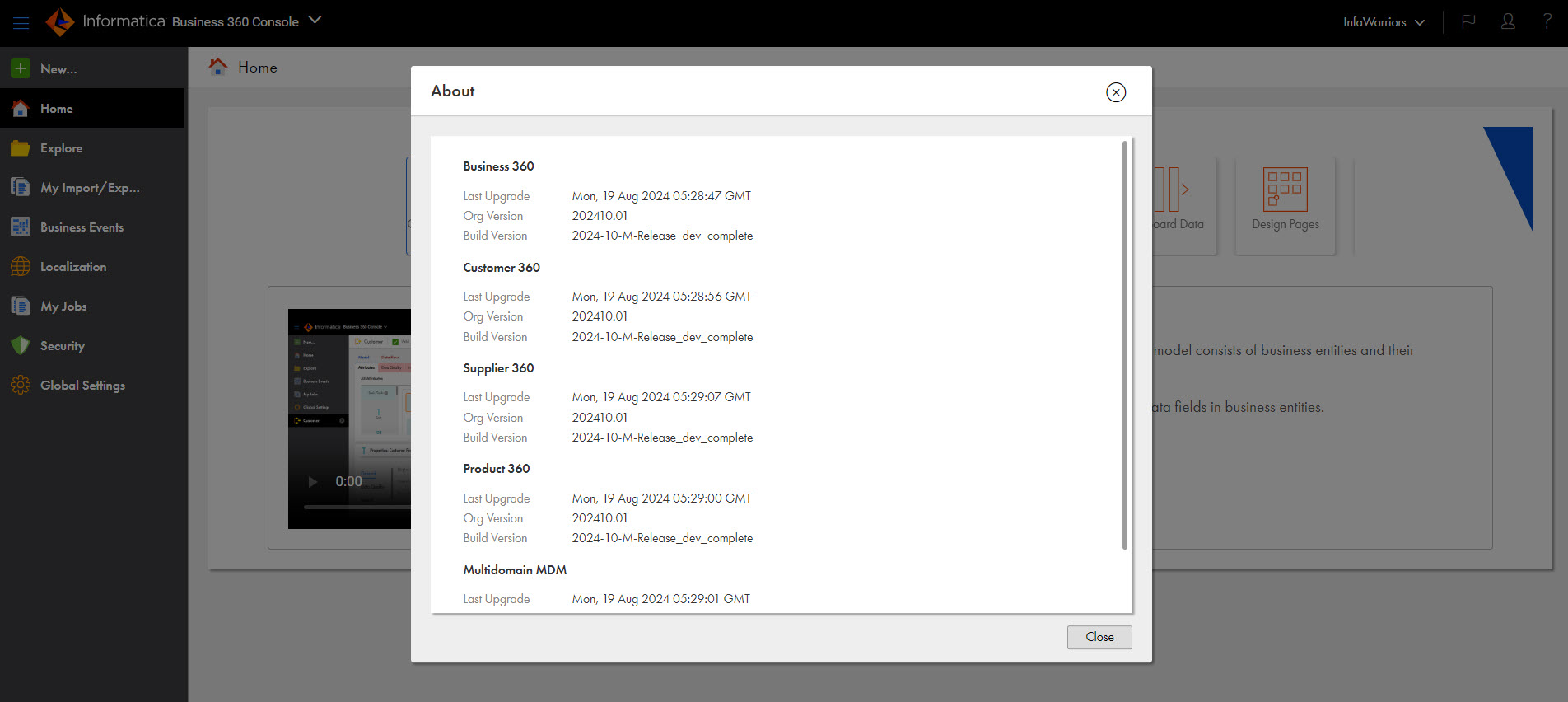1568x702 pixels.
Task: Click the Business 360 section heading
Action: tap(498, 166)
